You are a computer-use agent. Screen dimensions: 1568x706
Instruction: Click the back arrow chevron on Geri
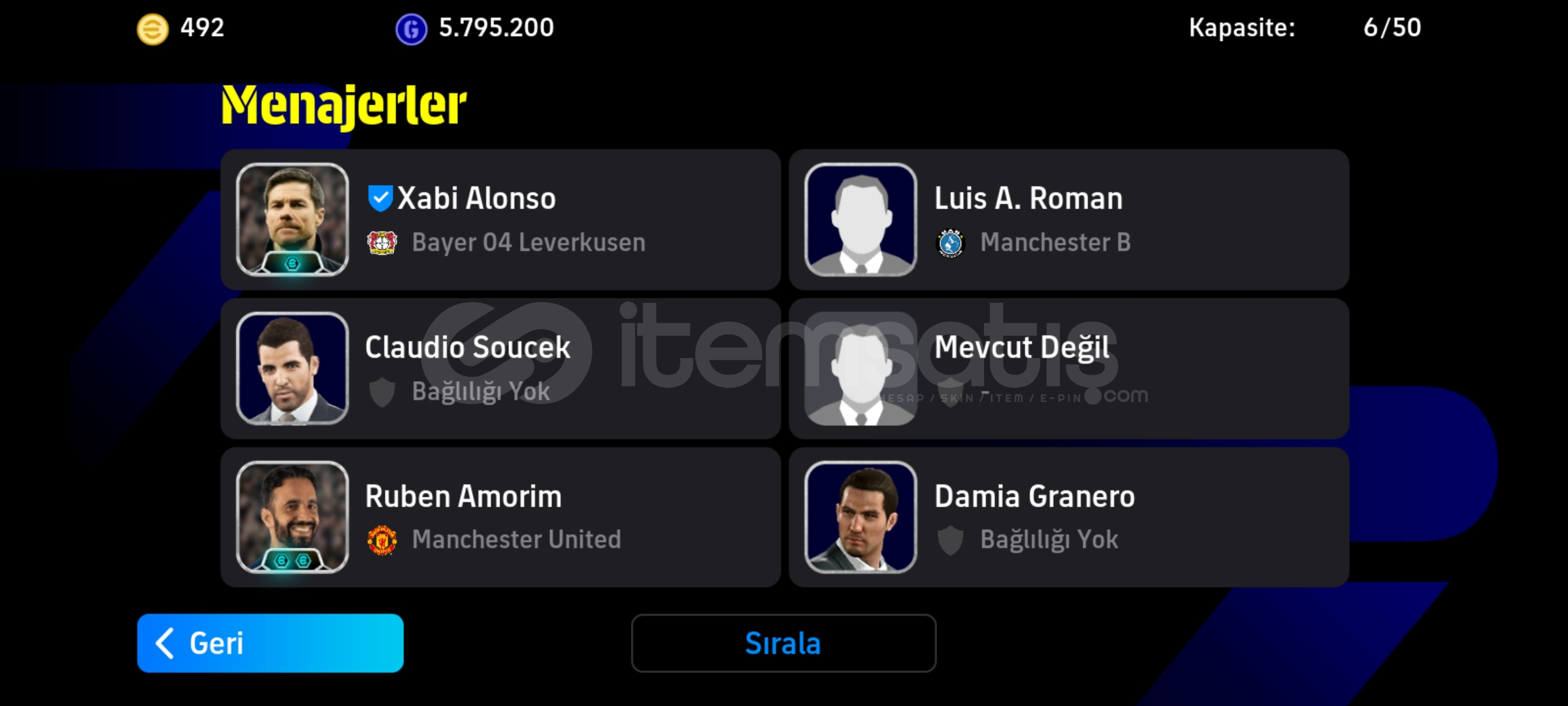click(165, 643)
